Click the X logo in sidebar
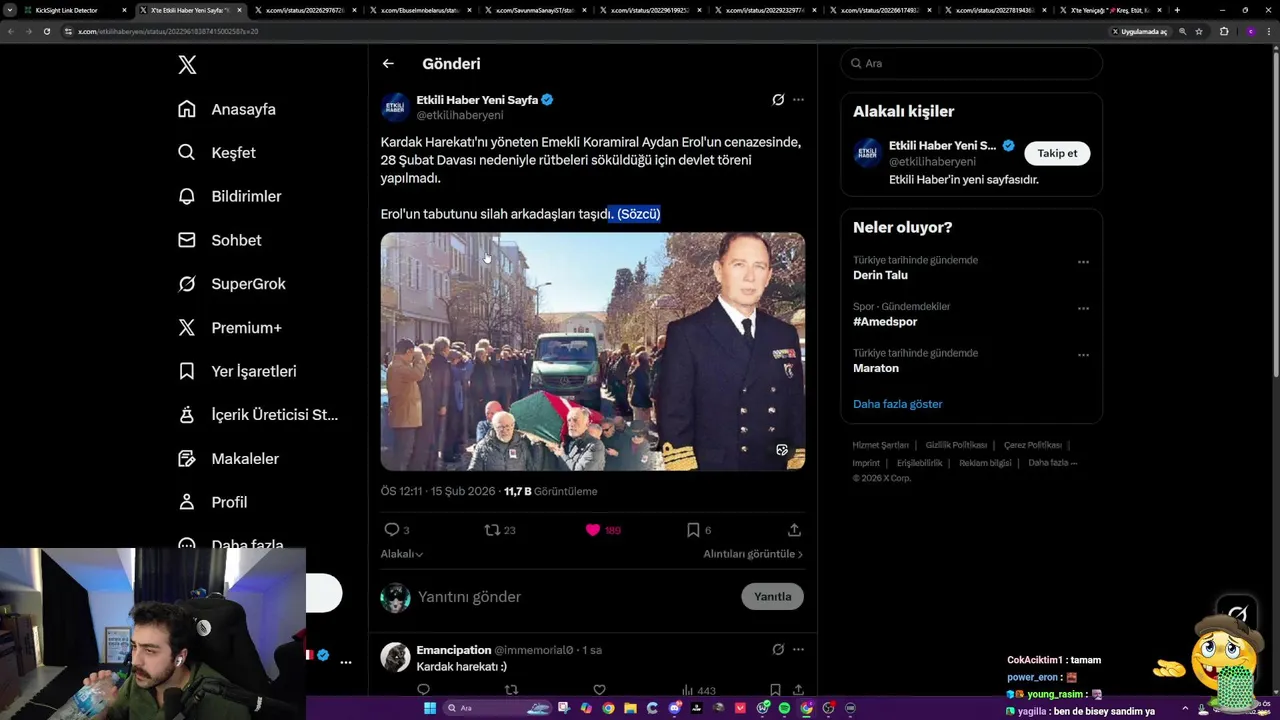Image resolution: width=1280 pixels, height=720 pixels. (x=187, y=65)
